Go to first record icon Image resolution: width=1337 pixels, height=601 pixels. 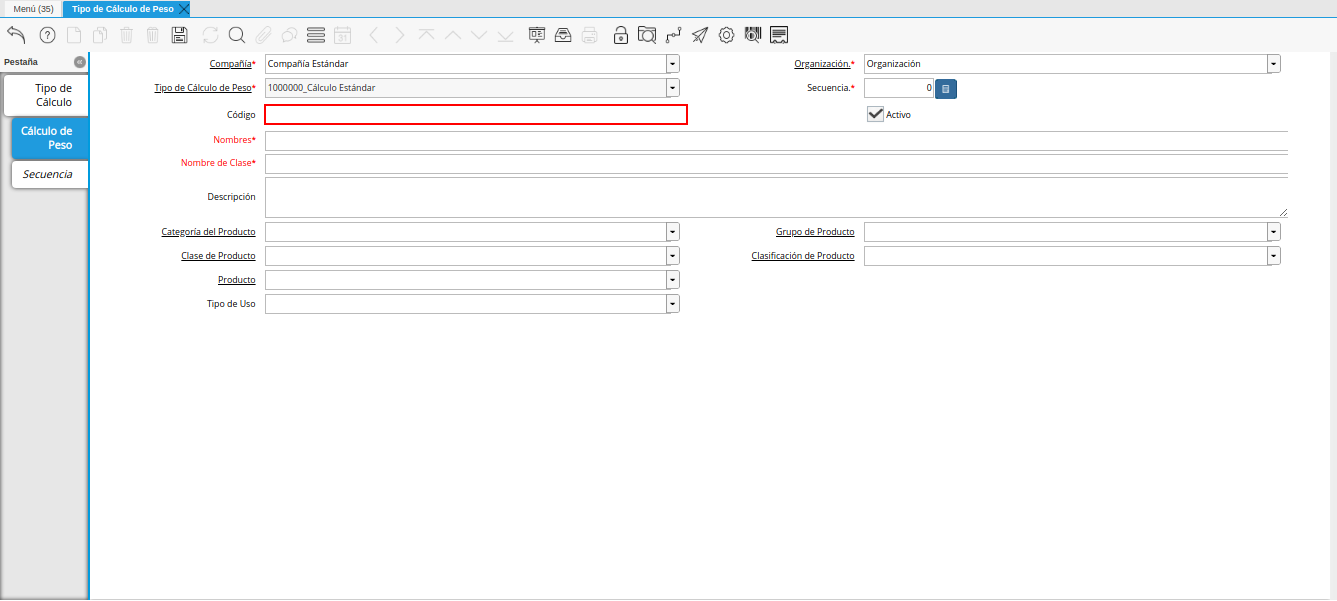point(427,35)
